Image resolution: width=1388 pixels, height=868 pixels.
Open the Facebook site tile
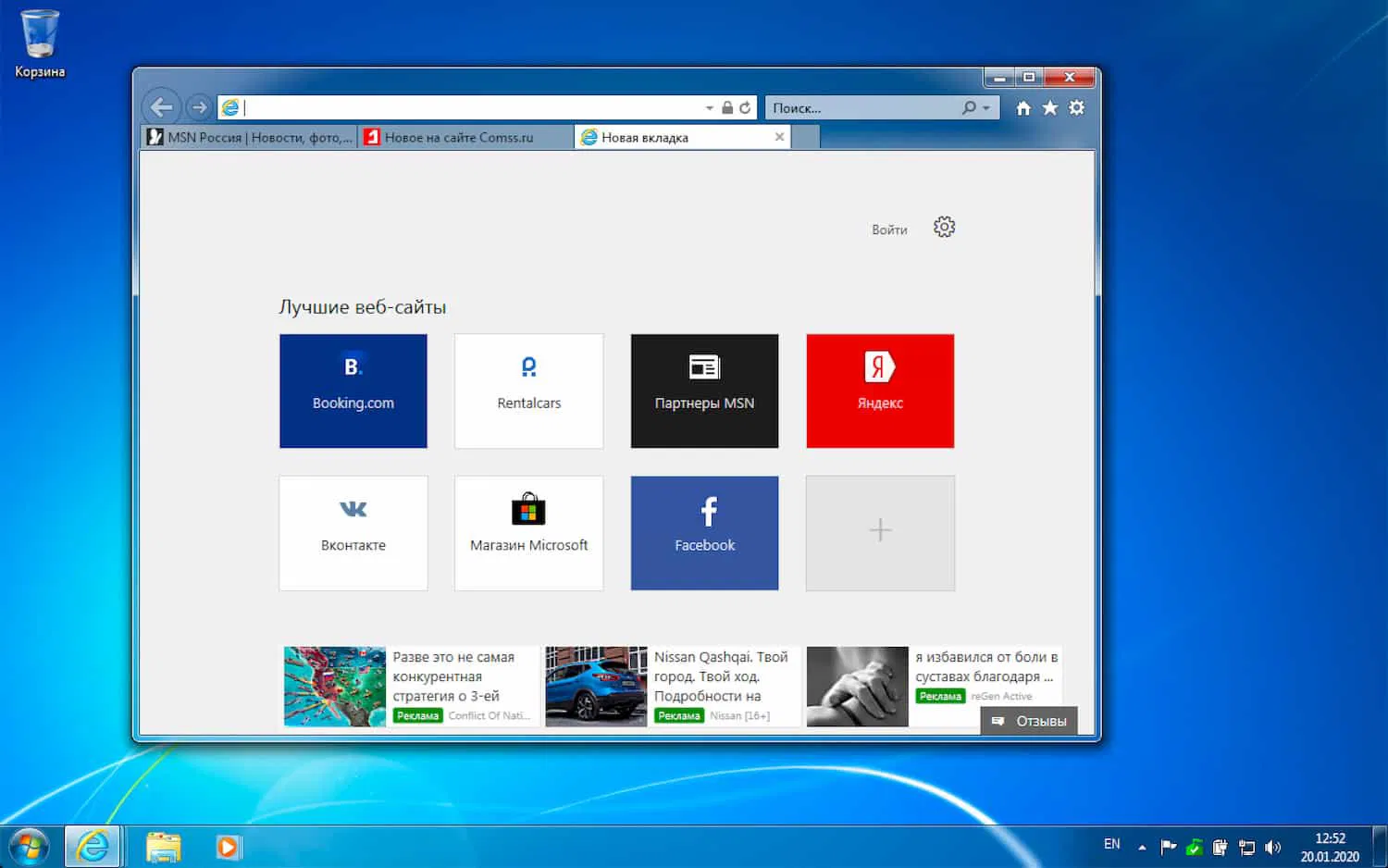704,533
